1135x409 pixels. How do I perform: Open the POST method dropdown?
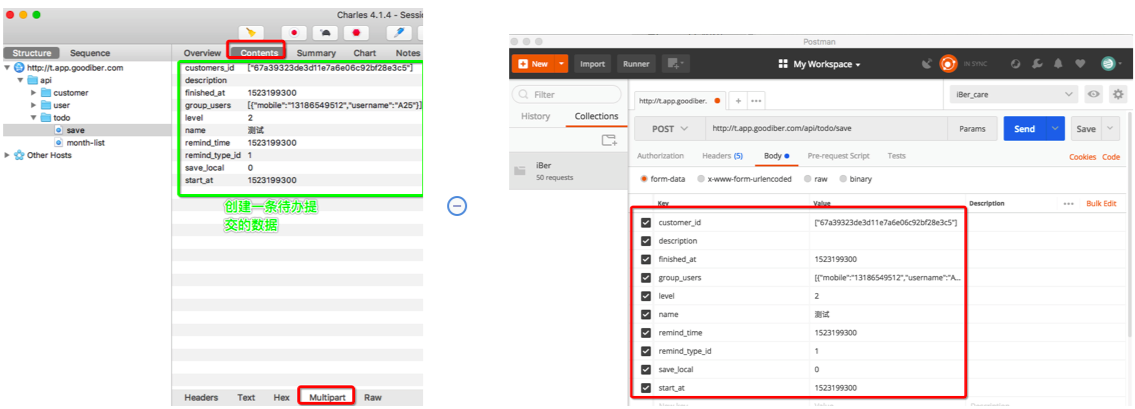[x=670, y=129]
